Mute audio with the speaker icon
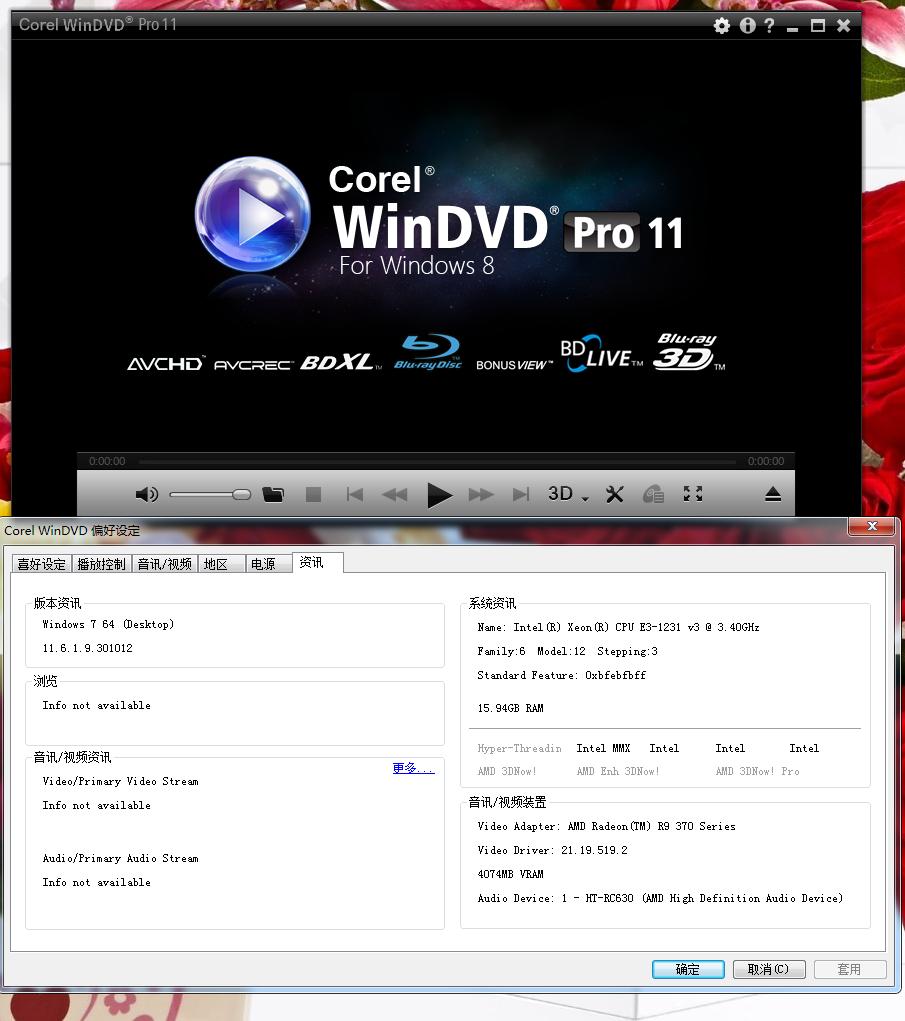 (x=146, y=494)
